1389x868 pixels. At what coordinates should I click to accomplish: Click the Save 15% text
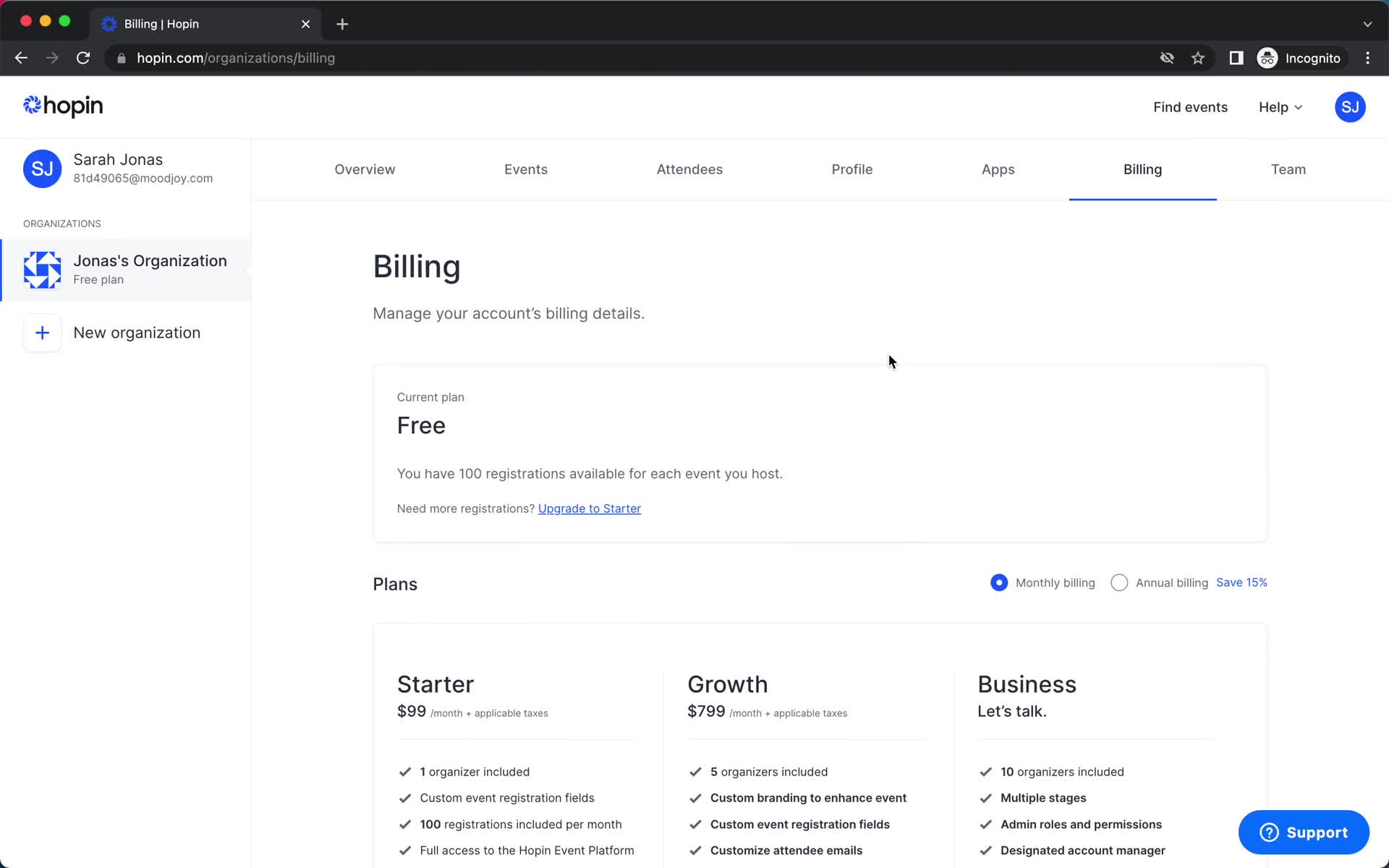coord(1241,582)
